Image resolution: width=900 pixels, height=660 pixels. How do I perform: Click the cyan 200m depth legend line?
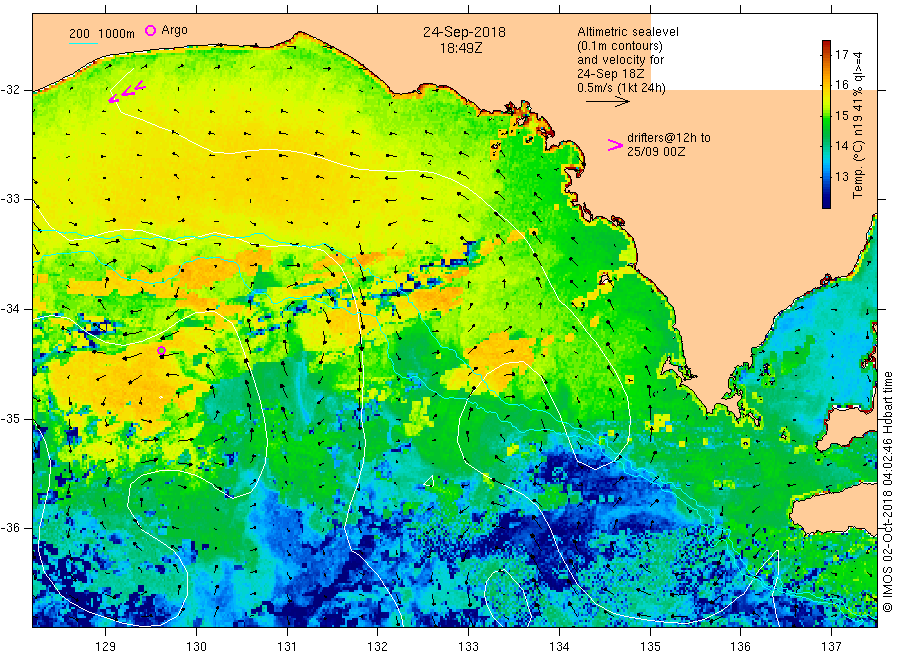[83, 43]
